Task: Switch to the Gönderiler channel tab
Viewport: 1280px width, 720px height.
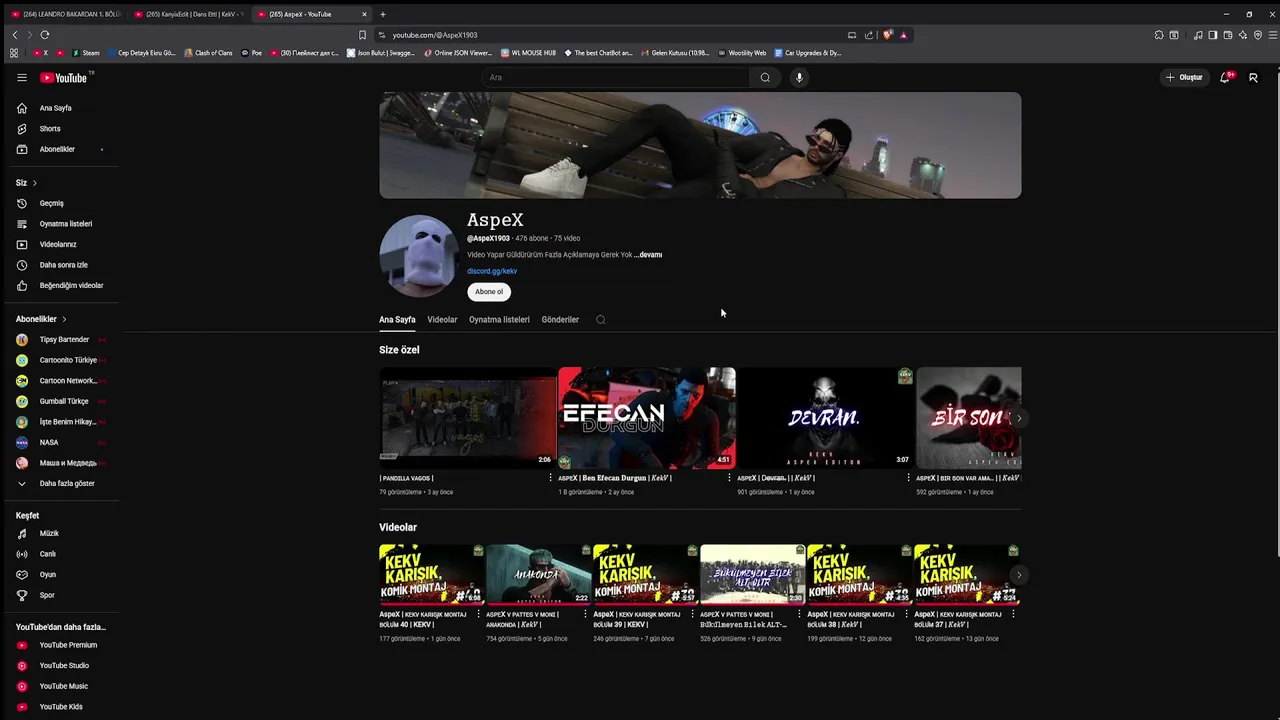Action: coord(560,320)
